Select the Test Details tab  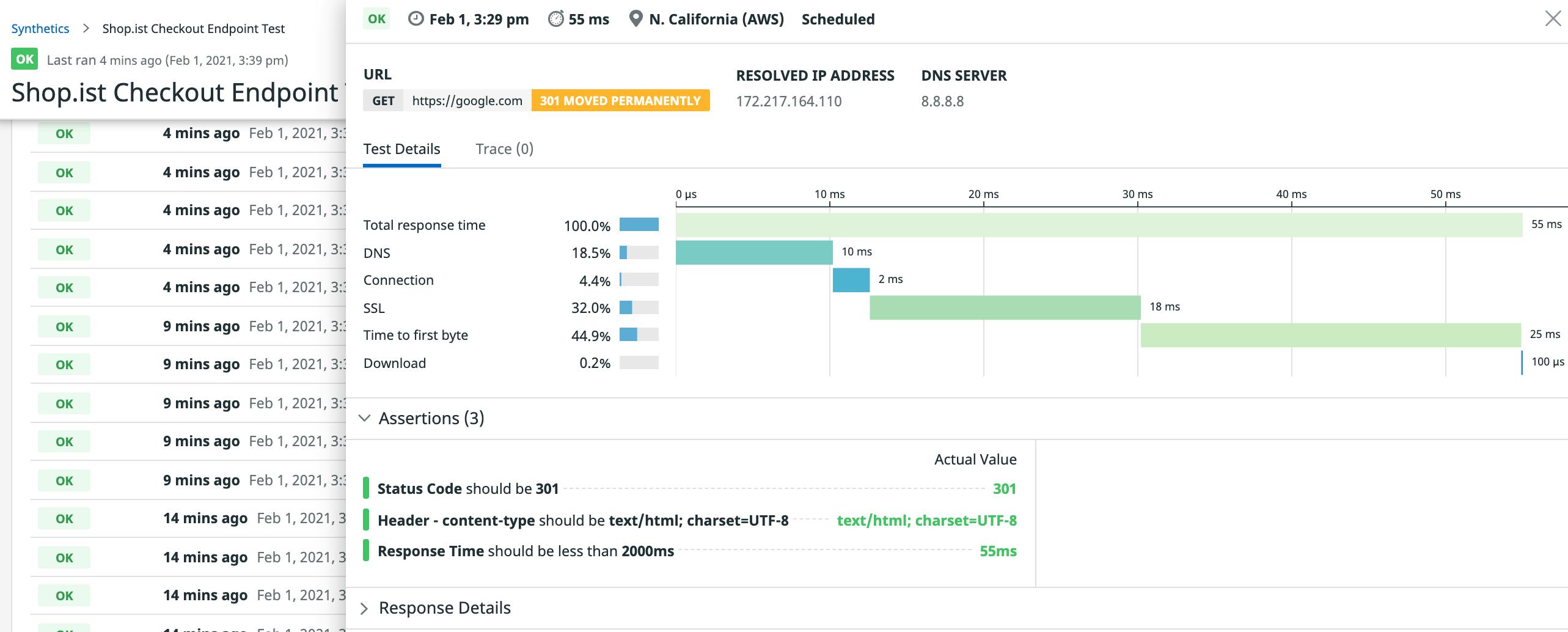[401, 149]
